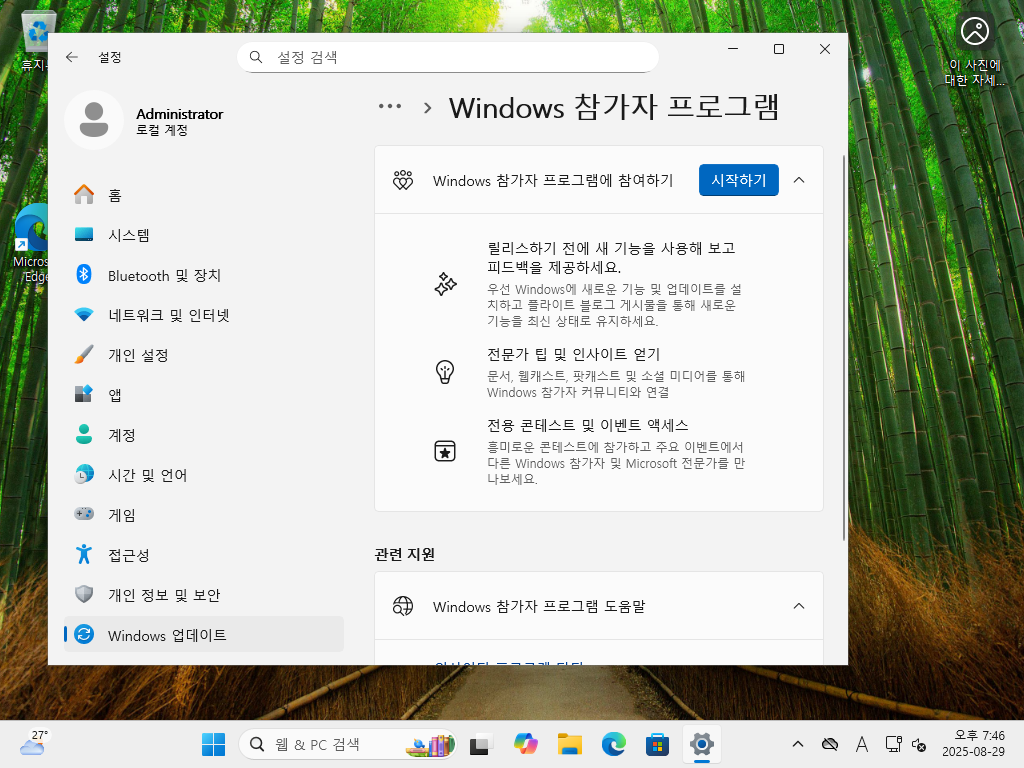Viewport: 1024px width, 768px height.
Task: Open 개인 설정 (Personalization)
Action: coord(204,355)
